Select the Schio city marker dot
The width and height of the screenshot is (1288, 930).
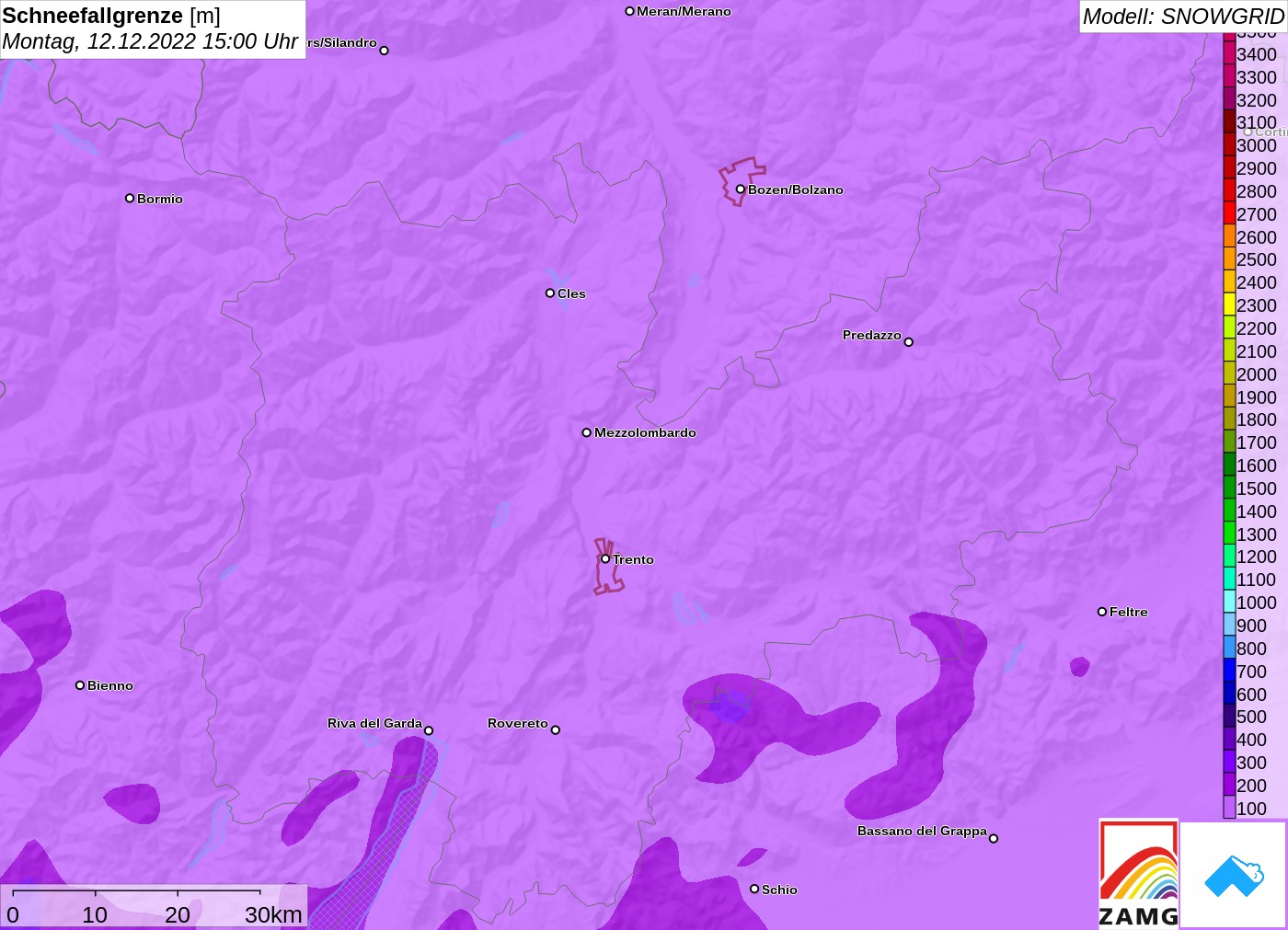[754, 889]
